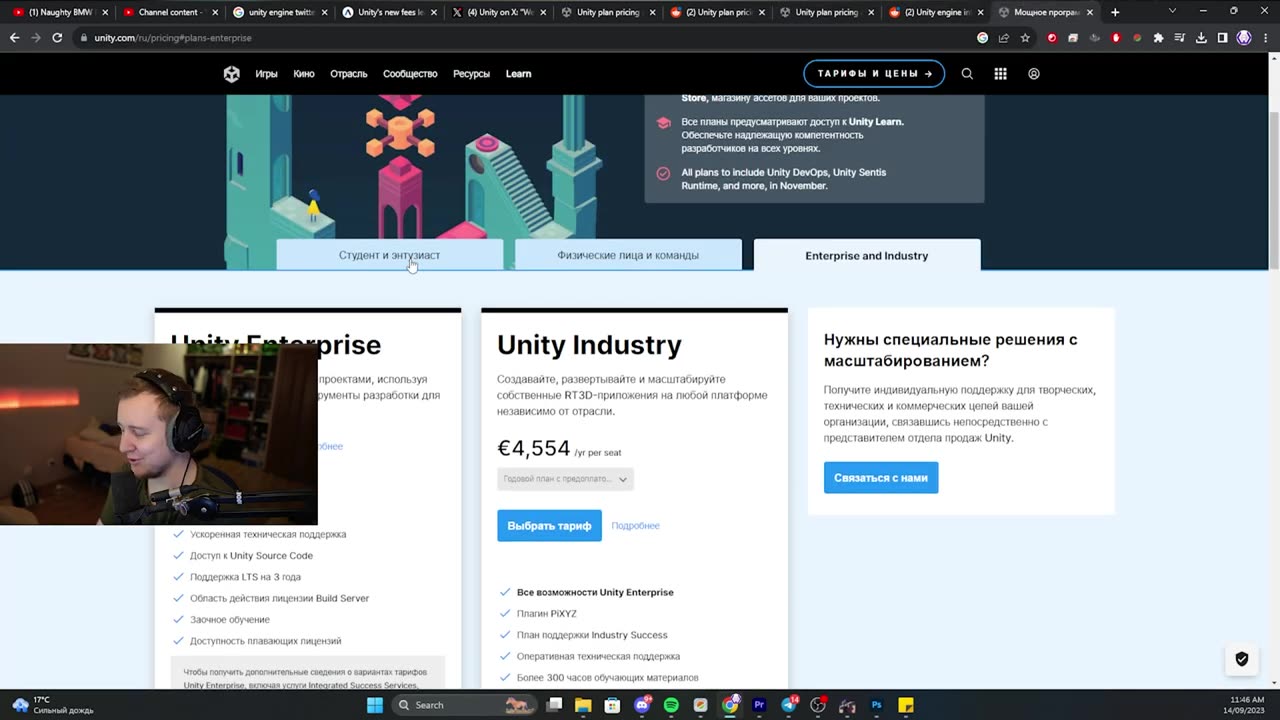Bookmark this page with star icon
Viewport: 1280px width, 720px height.
pyautogui.click(x=1025, y=38)
